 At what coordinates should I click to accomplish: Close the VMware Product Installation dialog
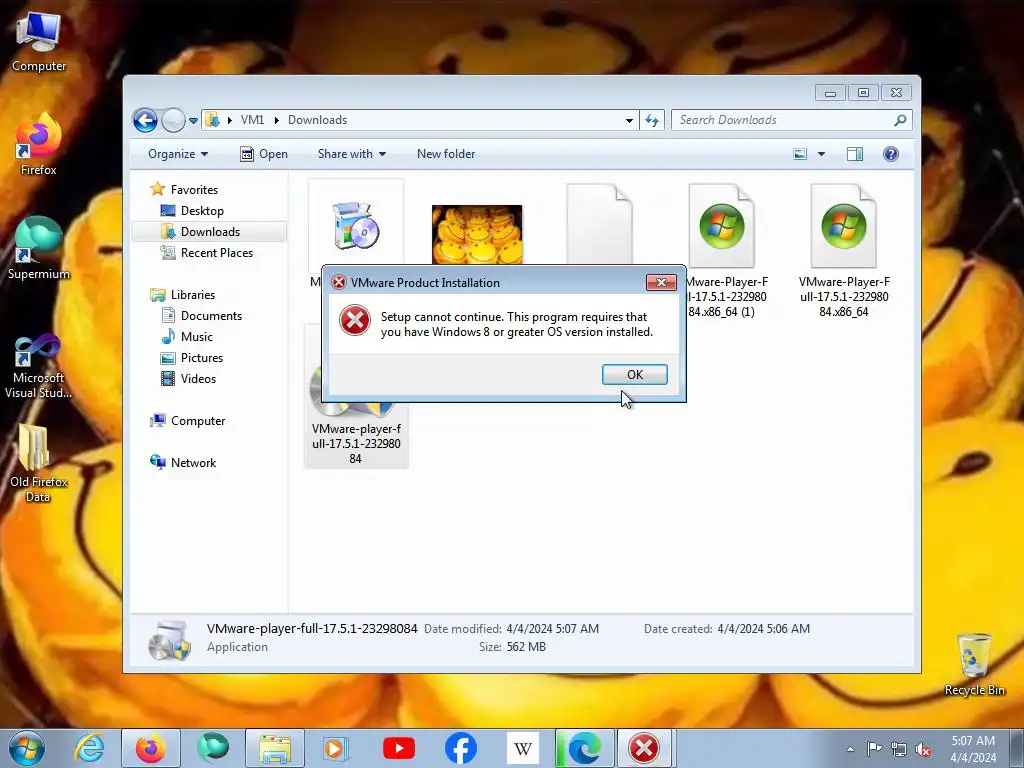coord(661,282)
